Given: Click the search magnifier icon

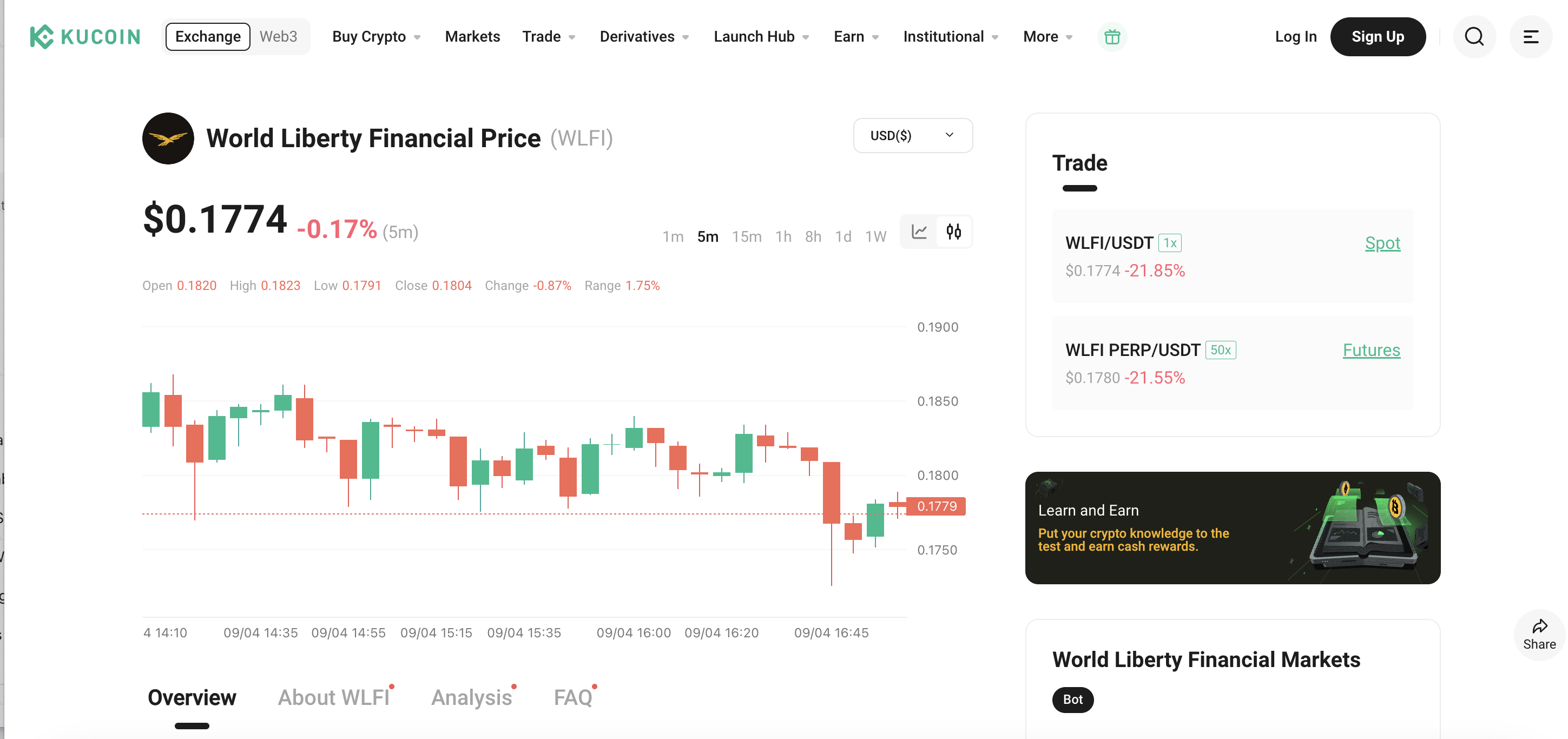Looking at the screenshot, I should pos(1474,37).
